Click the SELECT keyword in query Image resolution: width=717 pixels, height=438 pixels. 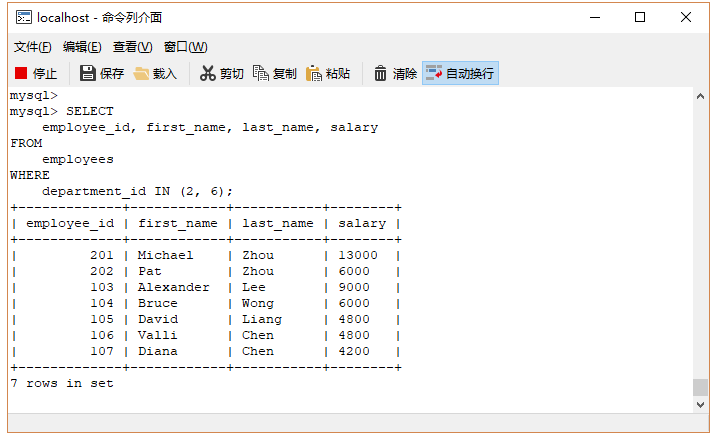tap(90, 111)
